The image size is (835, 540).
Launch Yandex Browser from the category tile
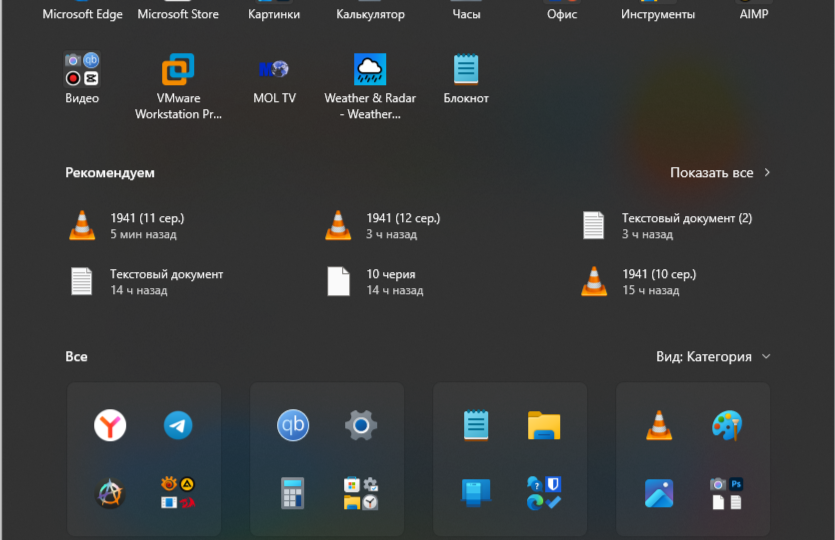point(110,425)
